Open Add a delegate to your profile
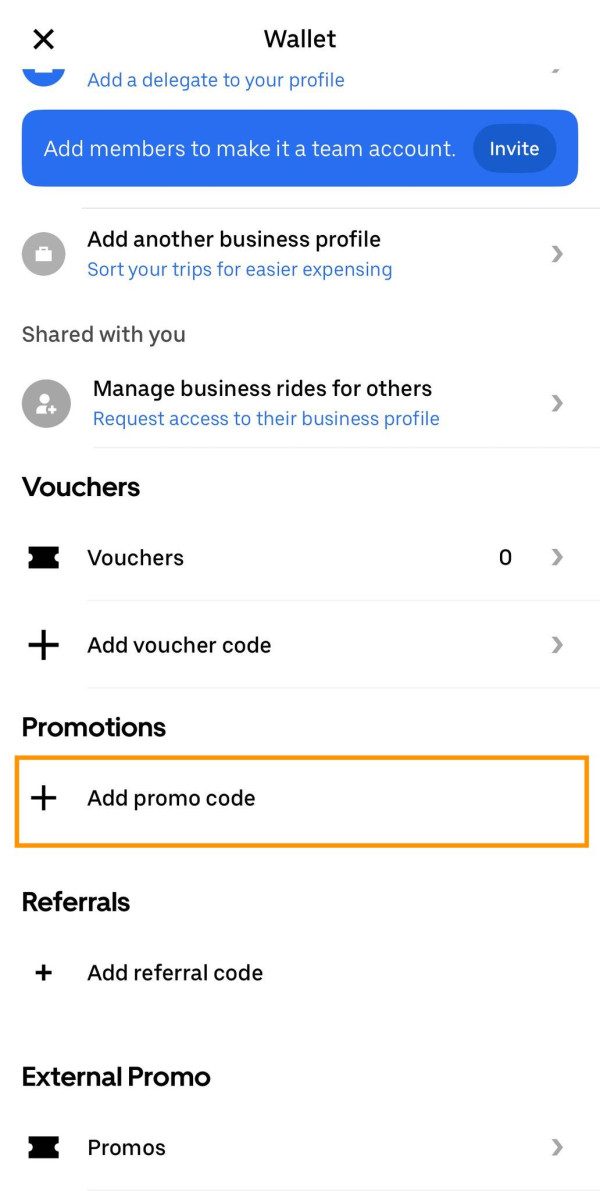Screen dimensions: 600x1191 [x=215, y=79]
